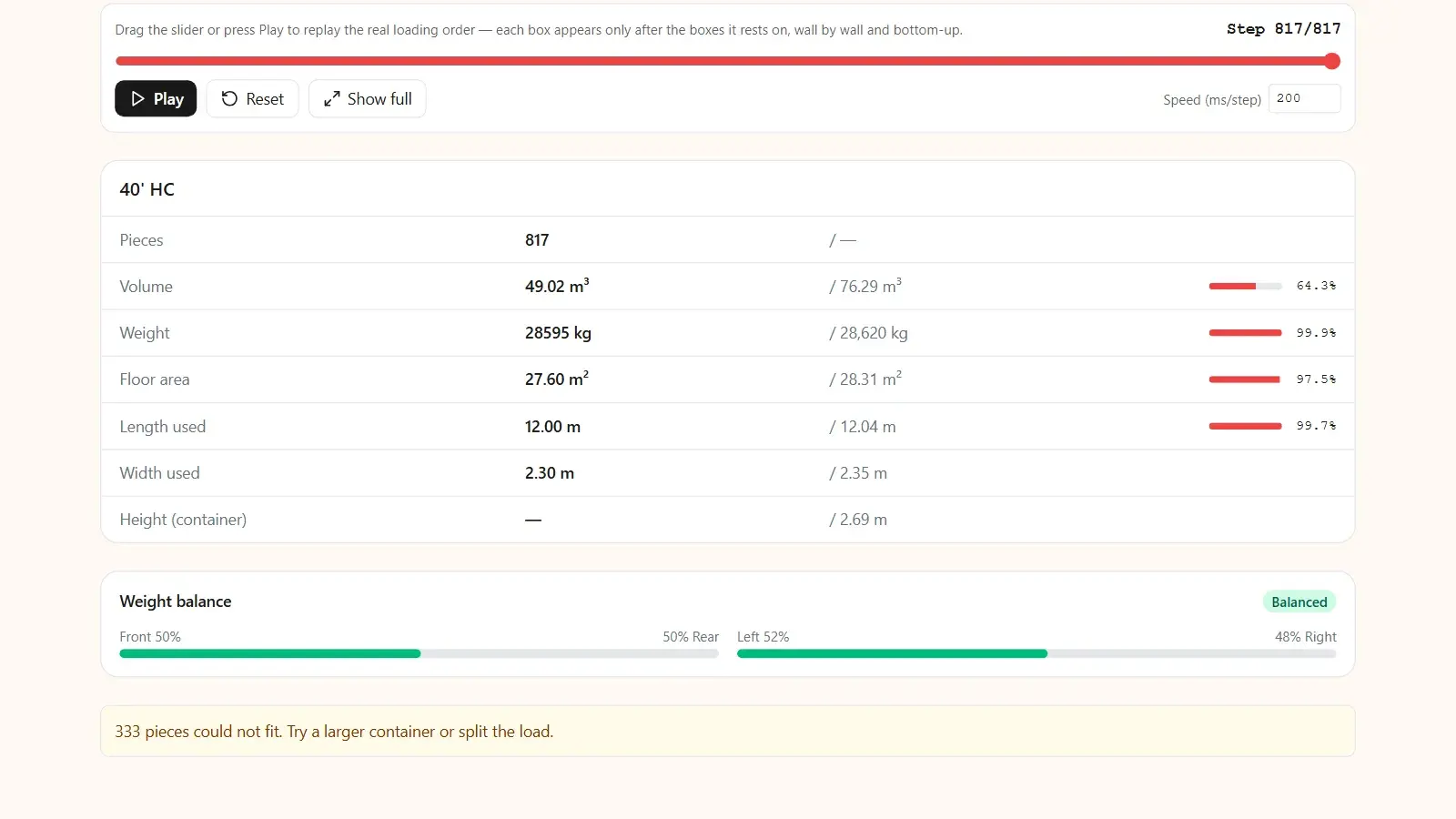Click the Pieces value 817
The width and height of the screenshot is (1456, 819).
coord(537,240)
